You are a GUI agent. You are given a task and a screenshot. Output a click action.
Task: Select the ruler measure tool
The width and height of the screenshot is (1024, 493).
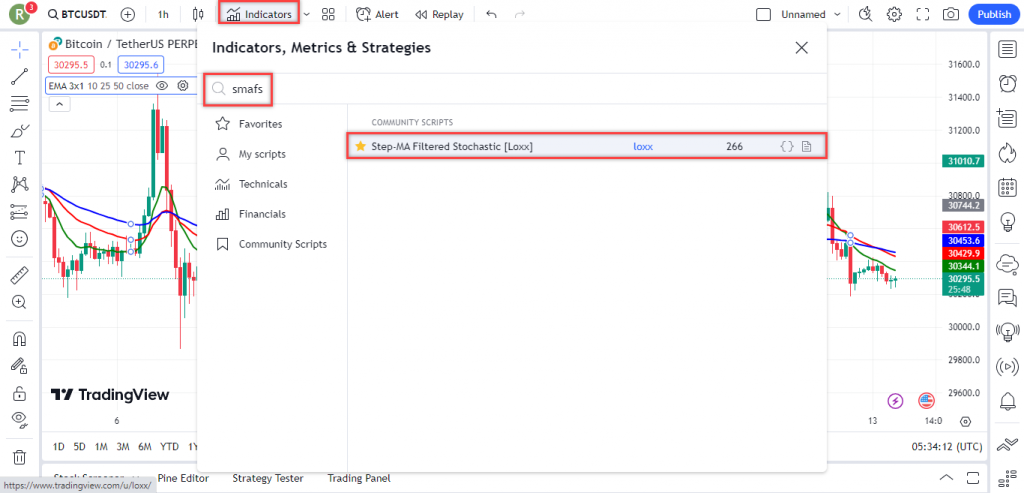coord(20,275)
